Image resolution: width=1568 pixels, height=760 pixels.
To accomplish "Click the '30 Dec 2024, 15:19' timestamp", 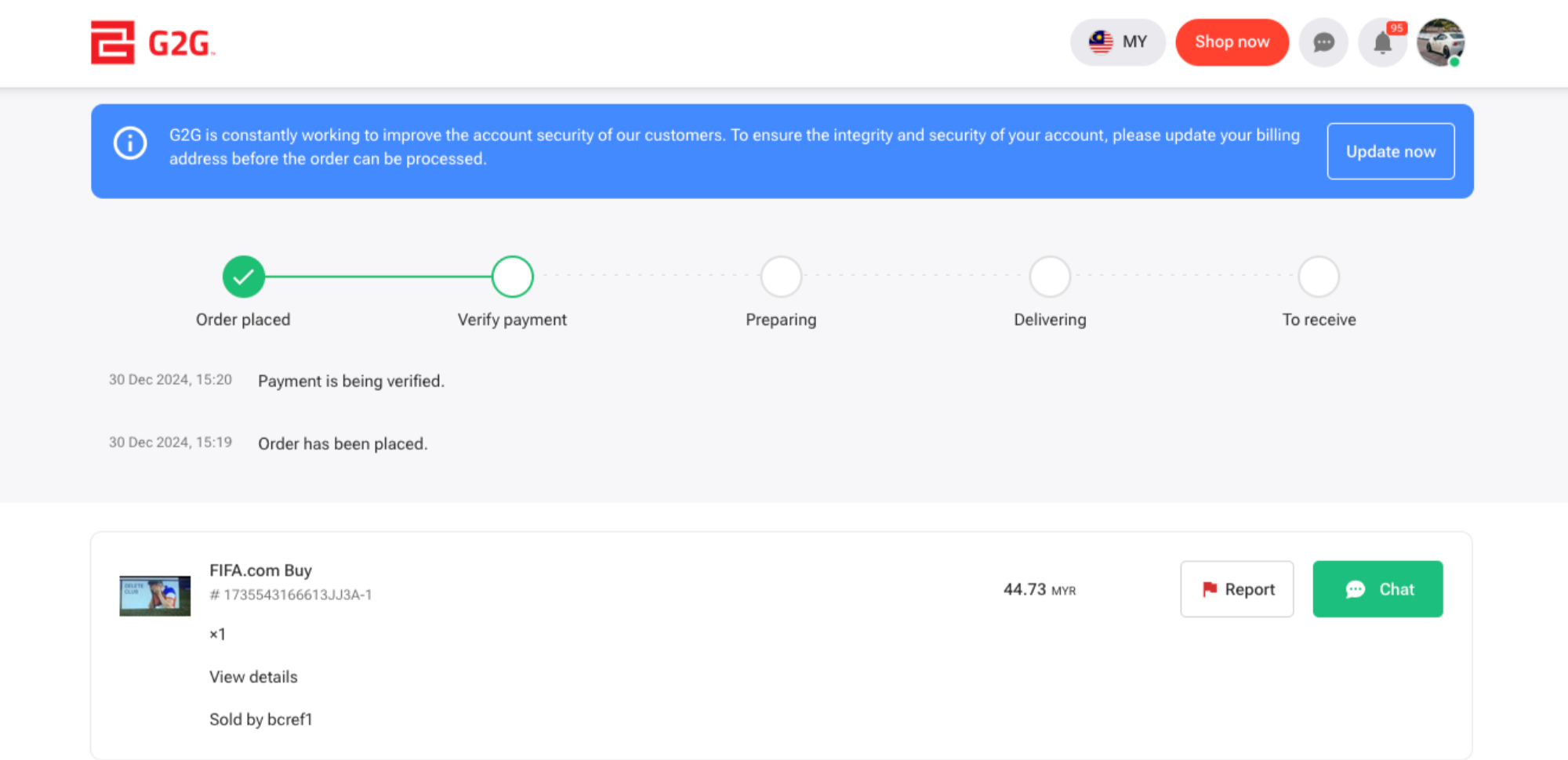I will click(170, 442).
